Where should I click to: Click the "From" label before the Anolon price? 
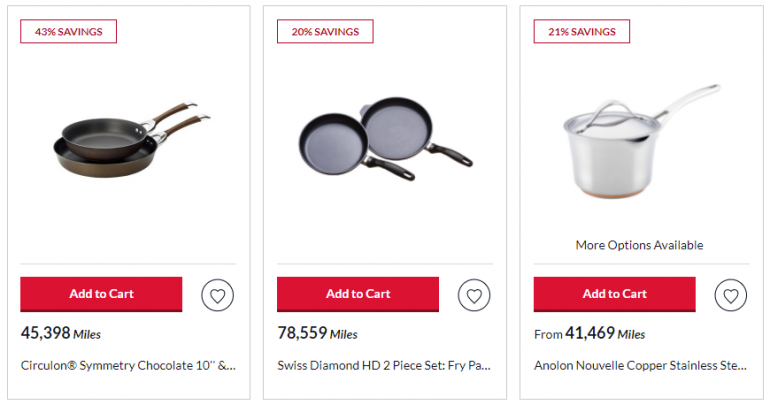(x=548, y=334)
